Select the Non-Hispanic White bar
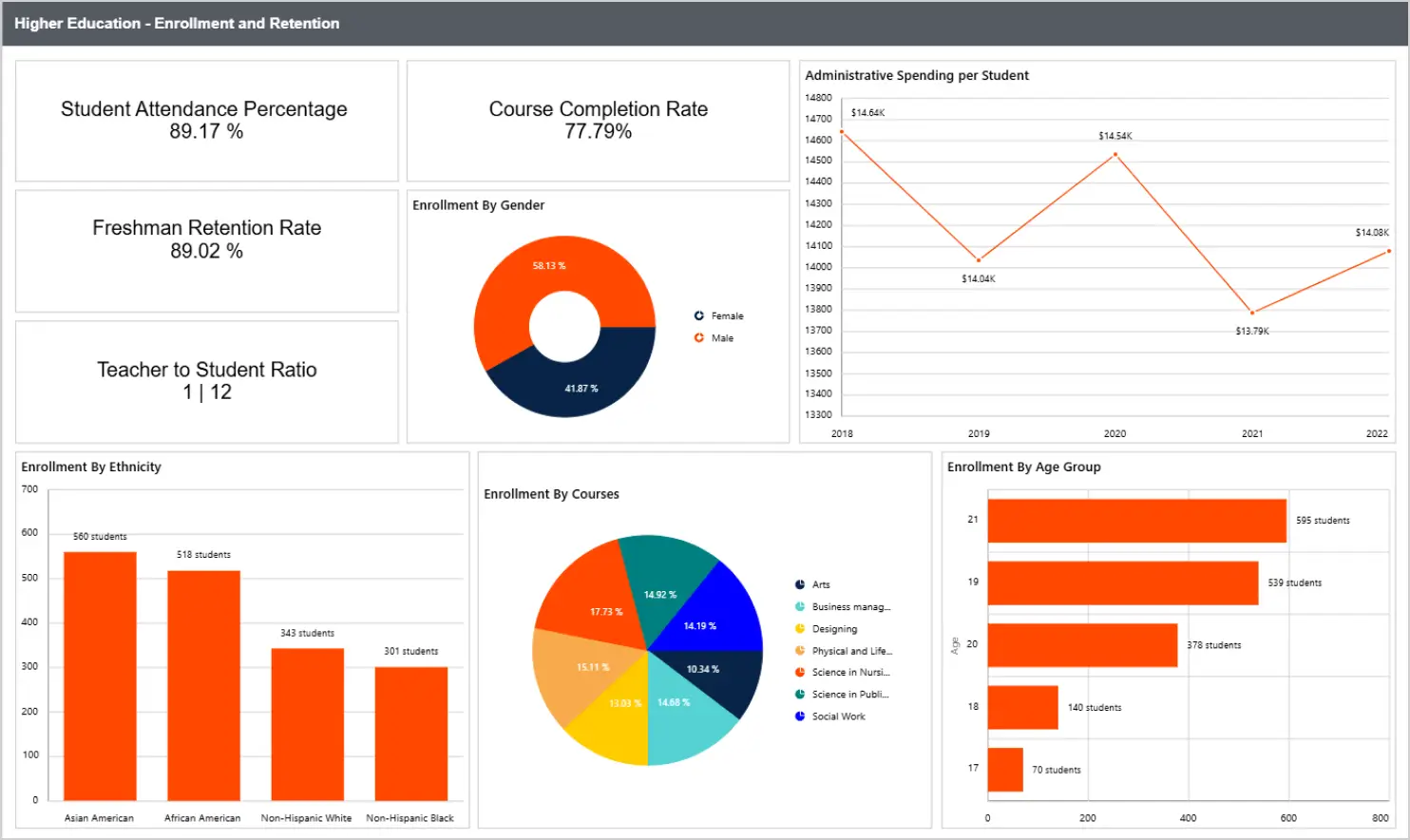Image resolution: width=1410 pixels, height=840 pixels. [307, 724]
